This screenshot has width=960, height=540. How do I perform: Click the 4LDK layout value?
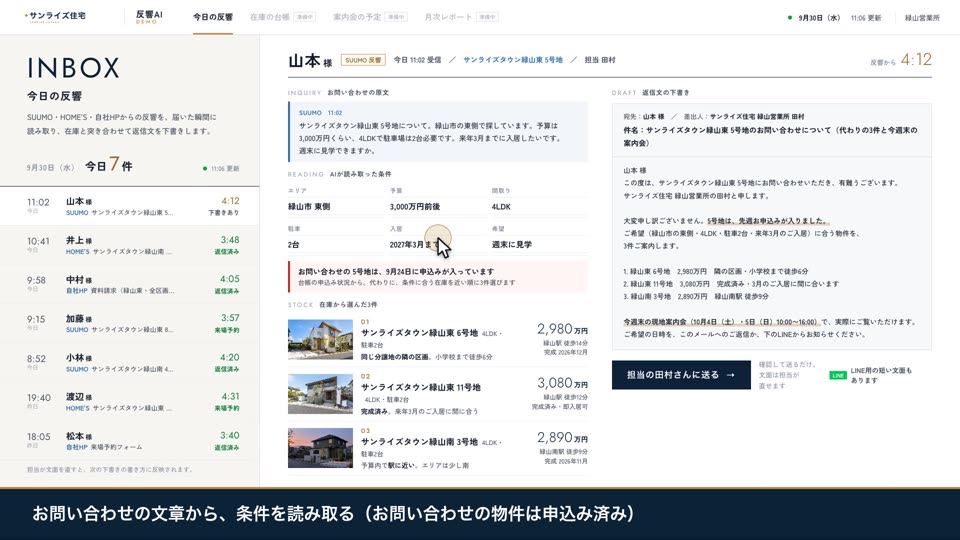click(x=501, y=207)
